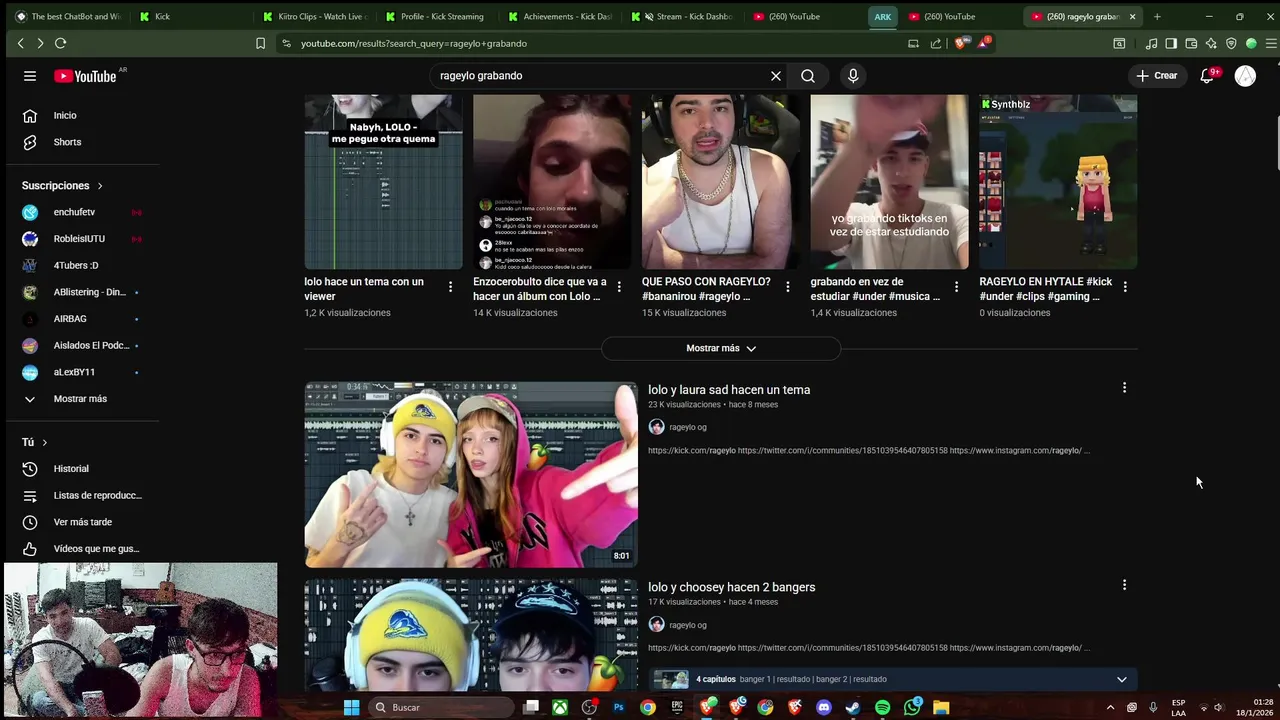The image size is (1280, 720).
Task: Open YouTube notifications bell
Action: click(x=1207, y=76)
